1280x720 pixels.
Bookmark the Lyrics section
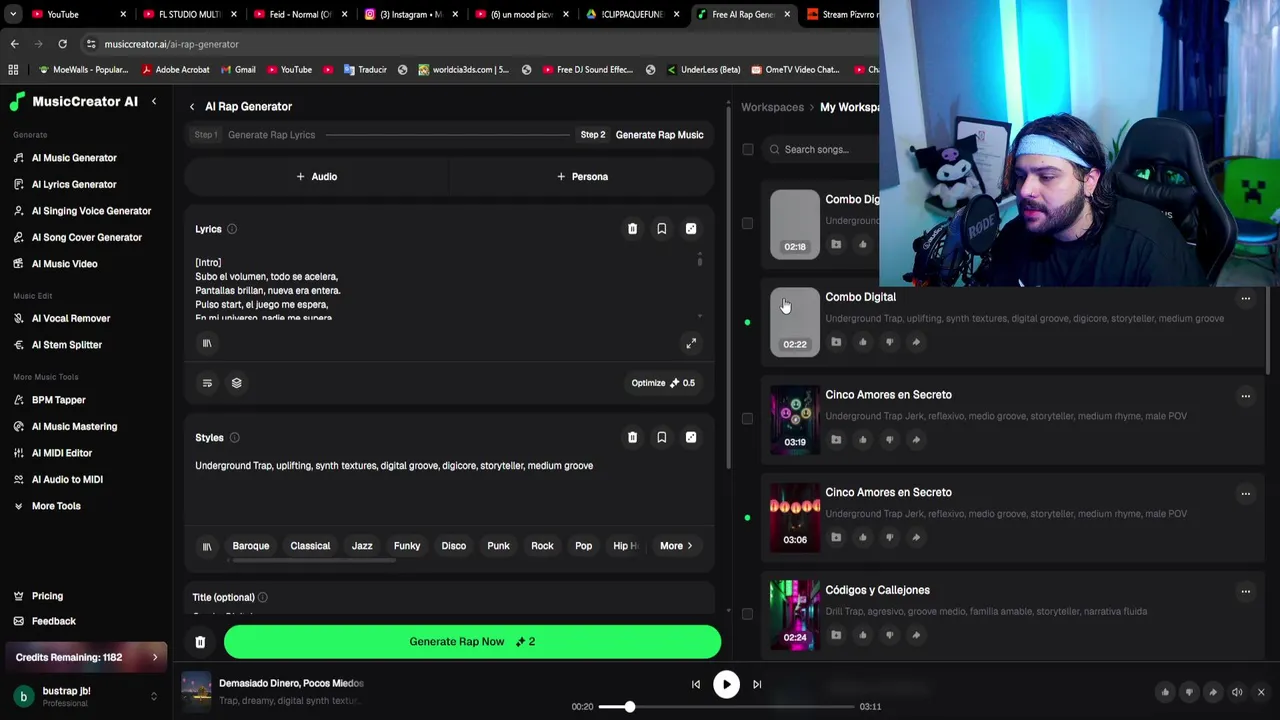point(661,229)
